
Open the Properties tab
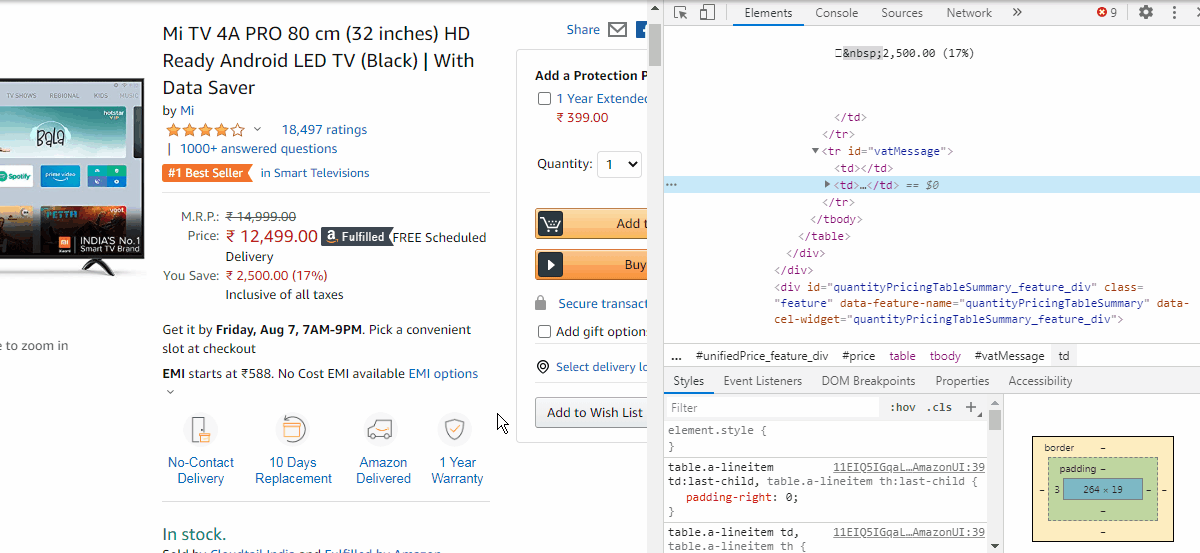point(962,381)
